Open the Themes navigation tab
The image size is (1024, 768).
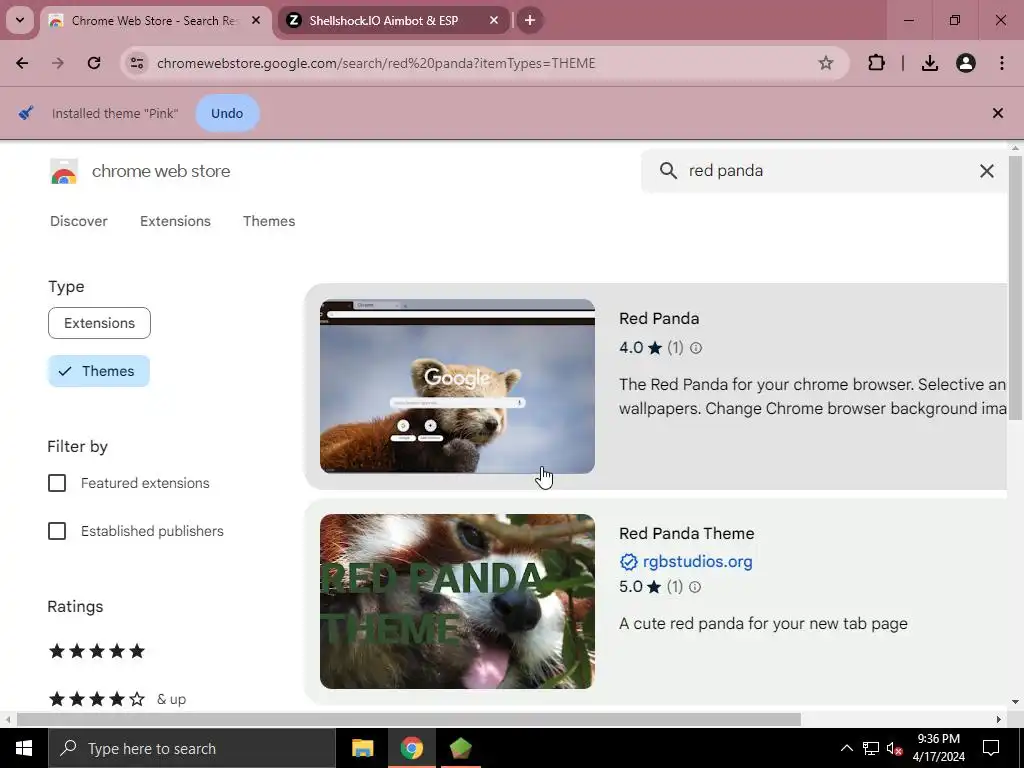coord(269,221)
